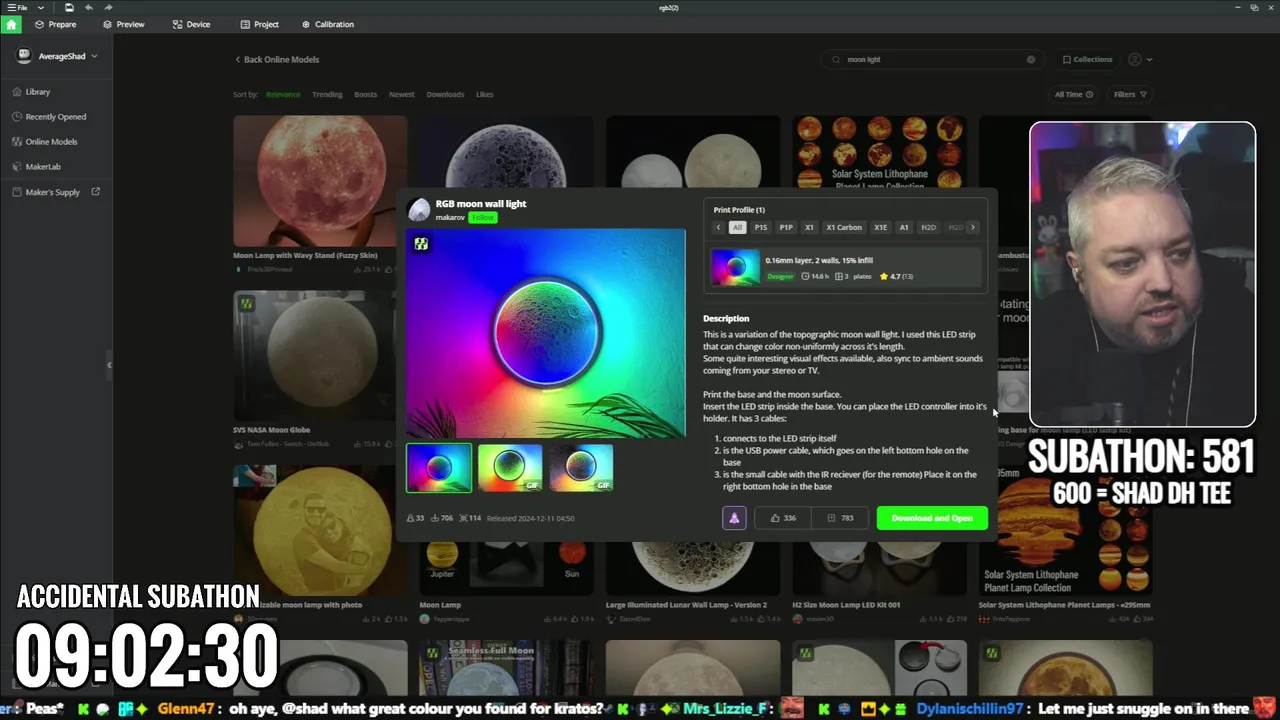Switch to the Calibration tab
This screenshot has width=1280, height=720.
coord(327,24)
